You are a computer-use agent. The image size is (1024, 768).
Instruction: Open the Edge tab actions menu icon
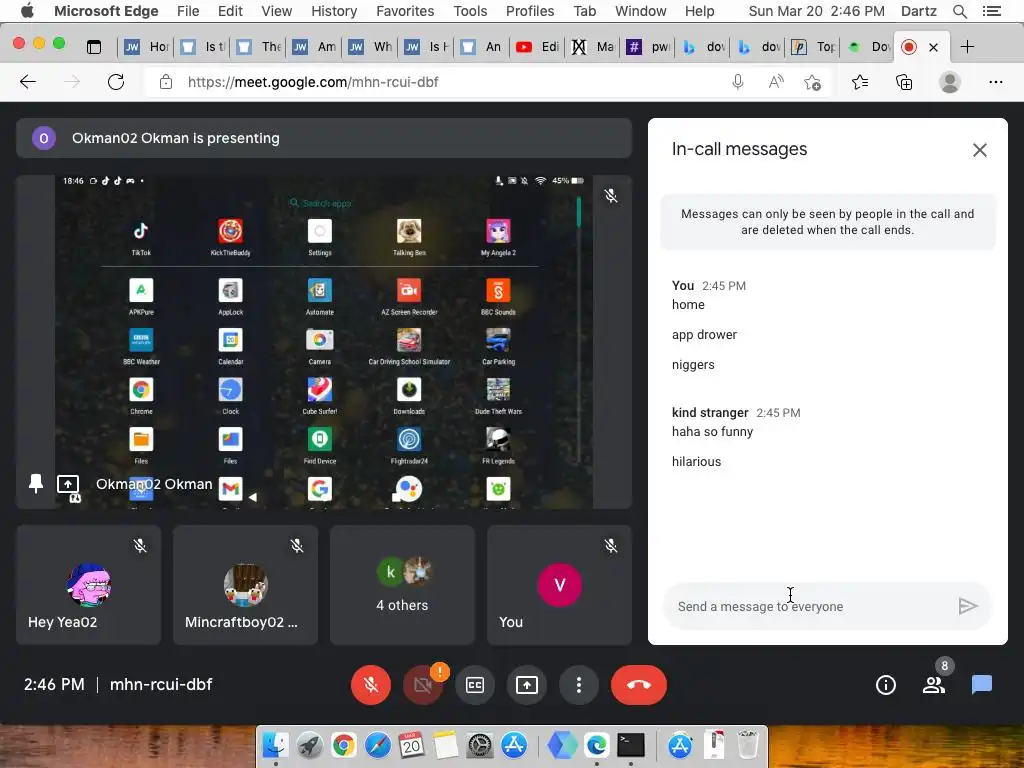coord(94,46)
